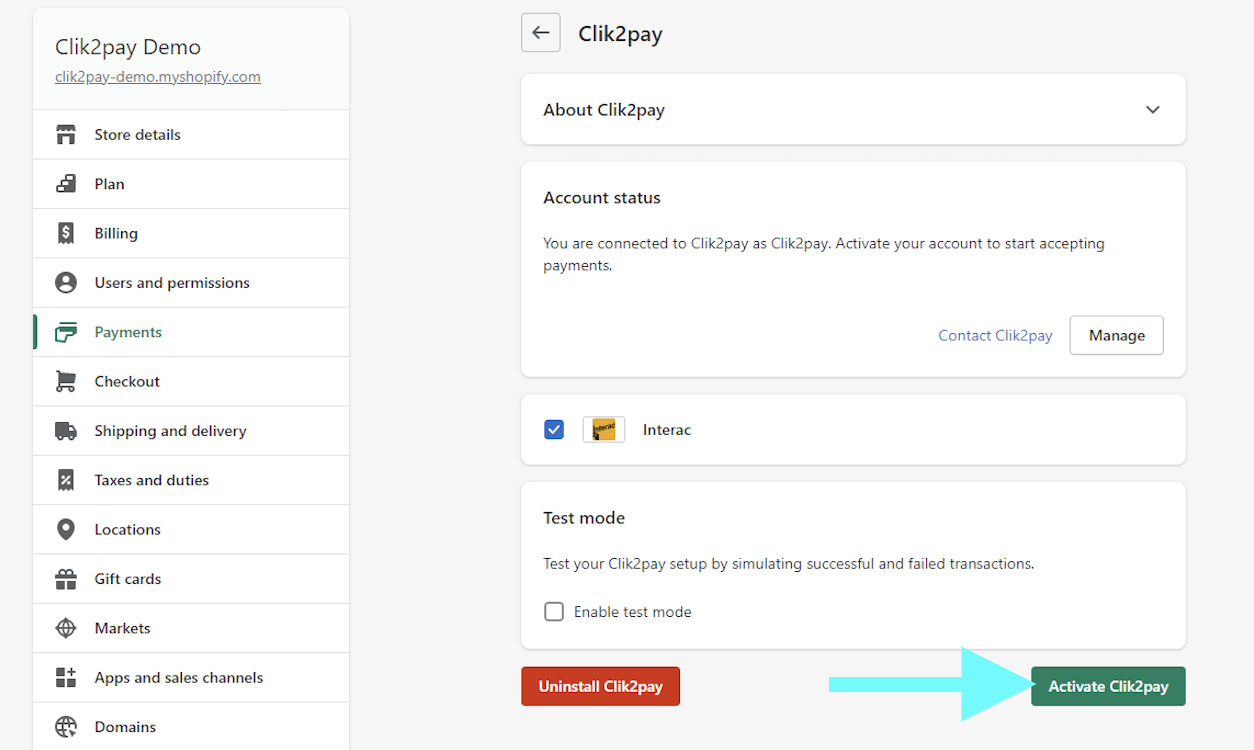
Task: Open the Plan settings page
Action: click(191, 184)
